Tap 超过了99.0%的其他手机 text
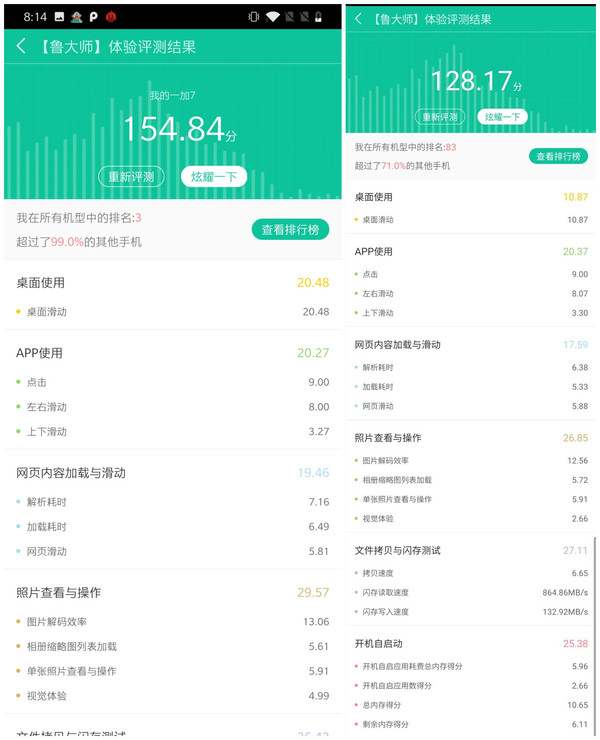This screenshot has width=600, height=740. pyautogui.click(x=79, y=242)
